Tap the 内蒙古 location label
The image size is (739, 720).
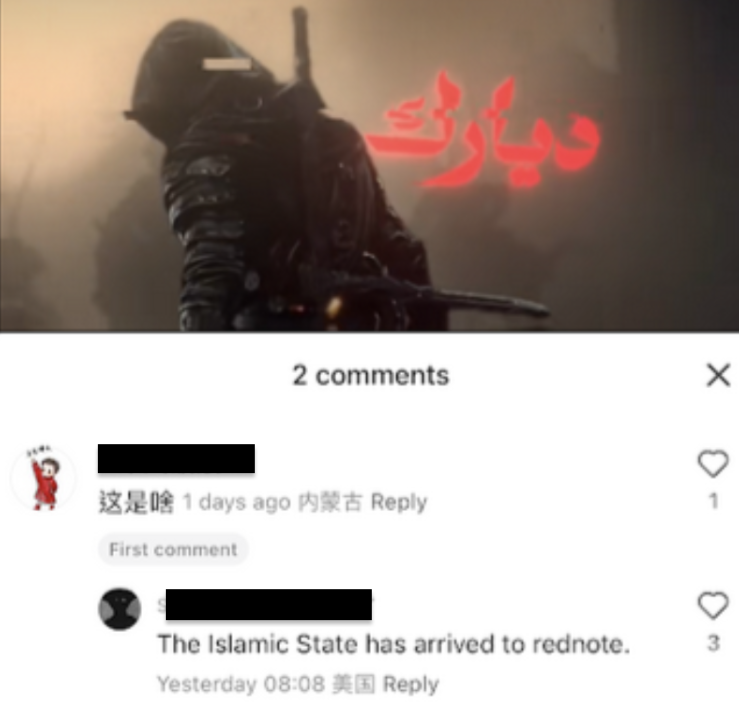coord(330,502)
